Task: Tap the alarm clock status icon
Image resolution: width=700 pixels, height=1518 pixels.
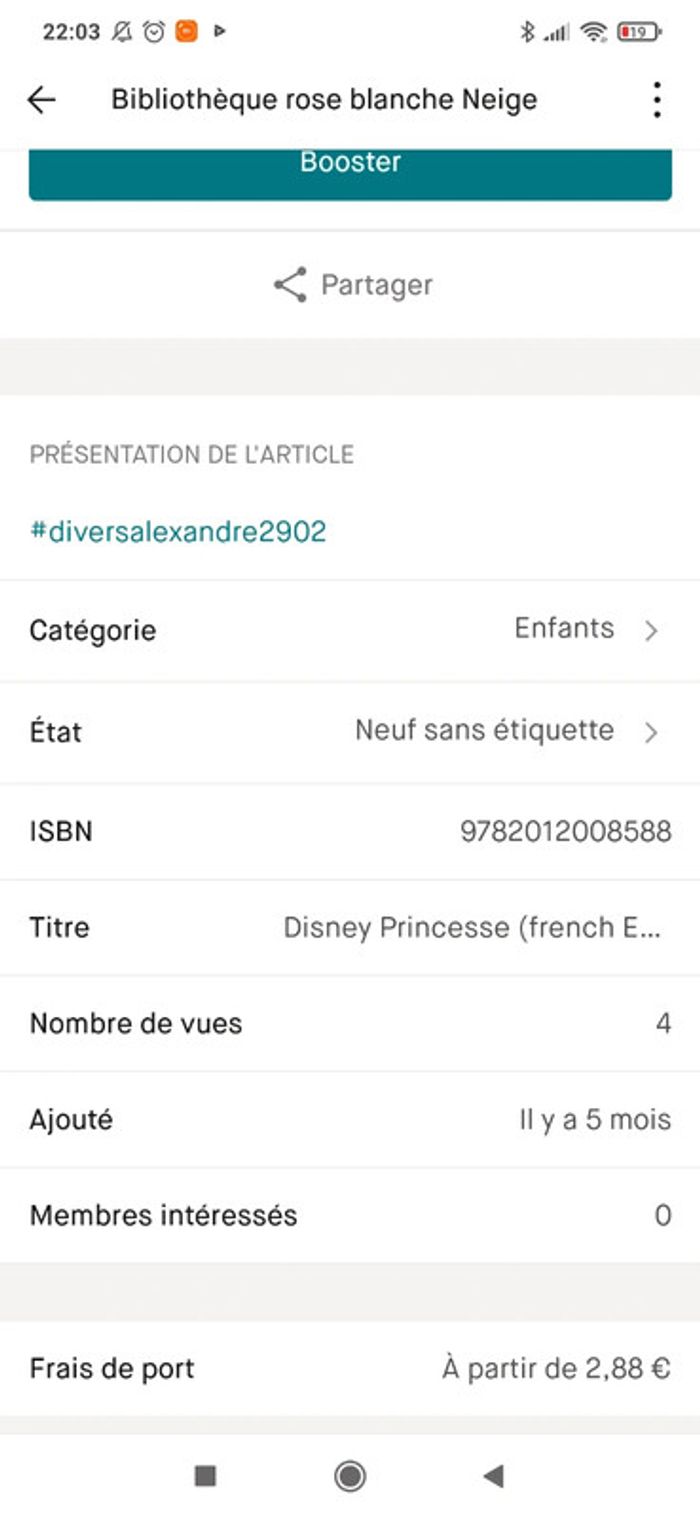Action: (154, 32)
